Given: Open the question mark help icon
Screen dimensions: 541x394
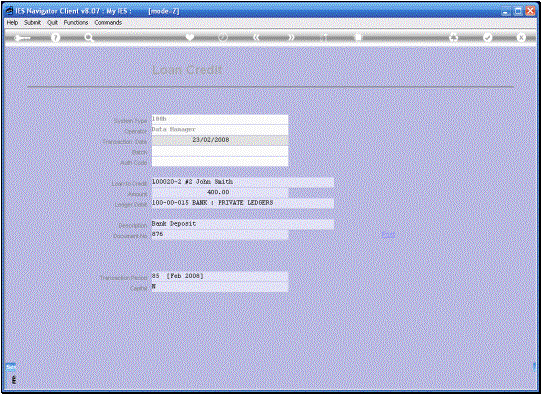Looking at the screenshot, I should (x=55, y=37).
